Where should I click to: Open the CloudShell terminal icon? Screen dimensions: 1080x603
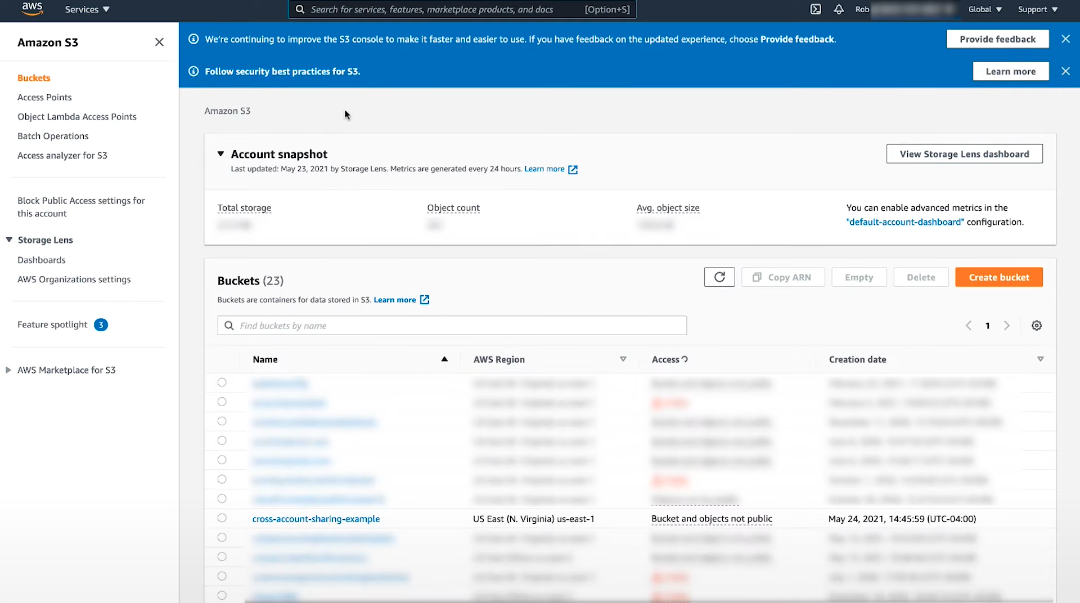coord(815,9)
